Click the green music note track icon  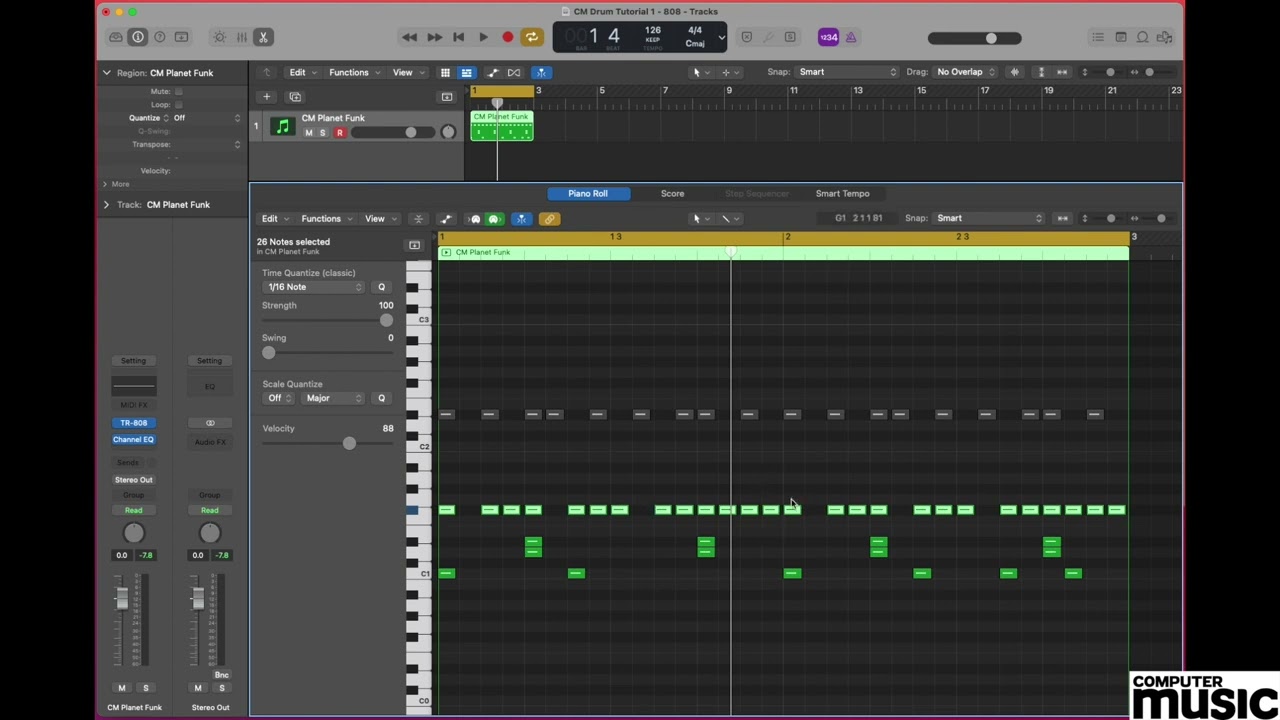[x=282, y=127]
